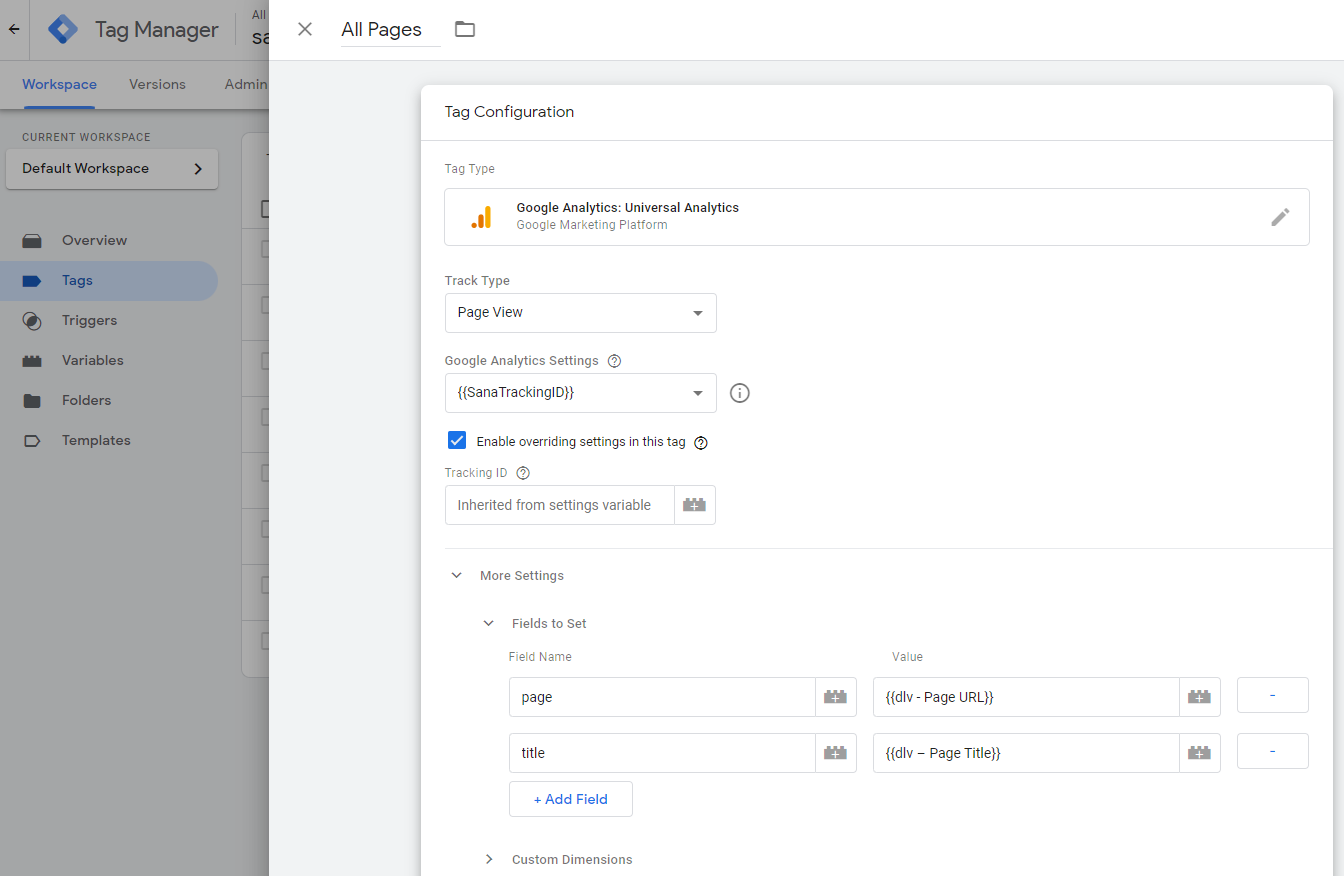Open Templates in sidebar menu
Image resolution: width=1344 pixels, height=876 pixels.
click(96, 441)
